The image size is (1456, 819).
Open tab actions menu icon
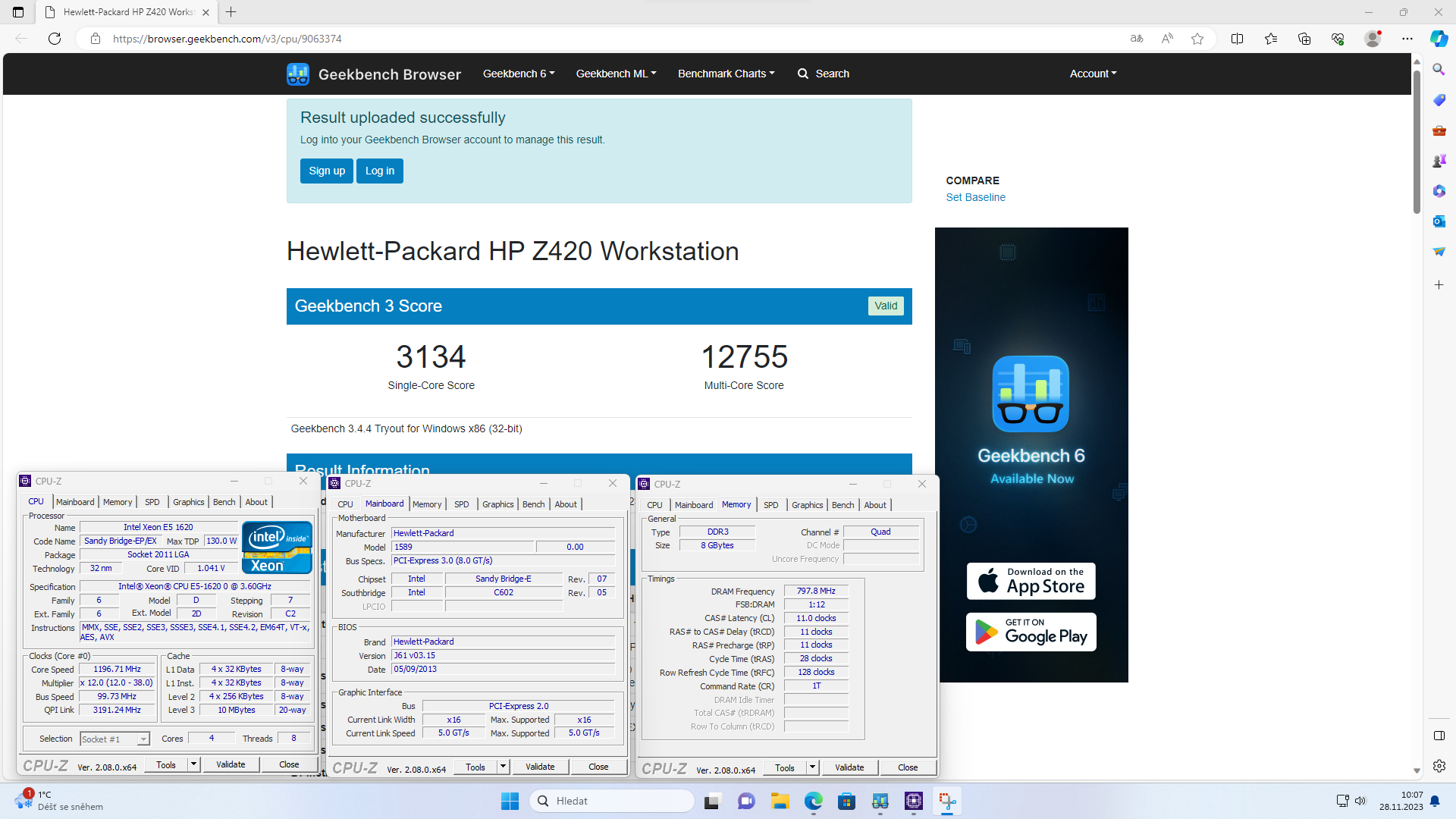click(18, 12)
